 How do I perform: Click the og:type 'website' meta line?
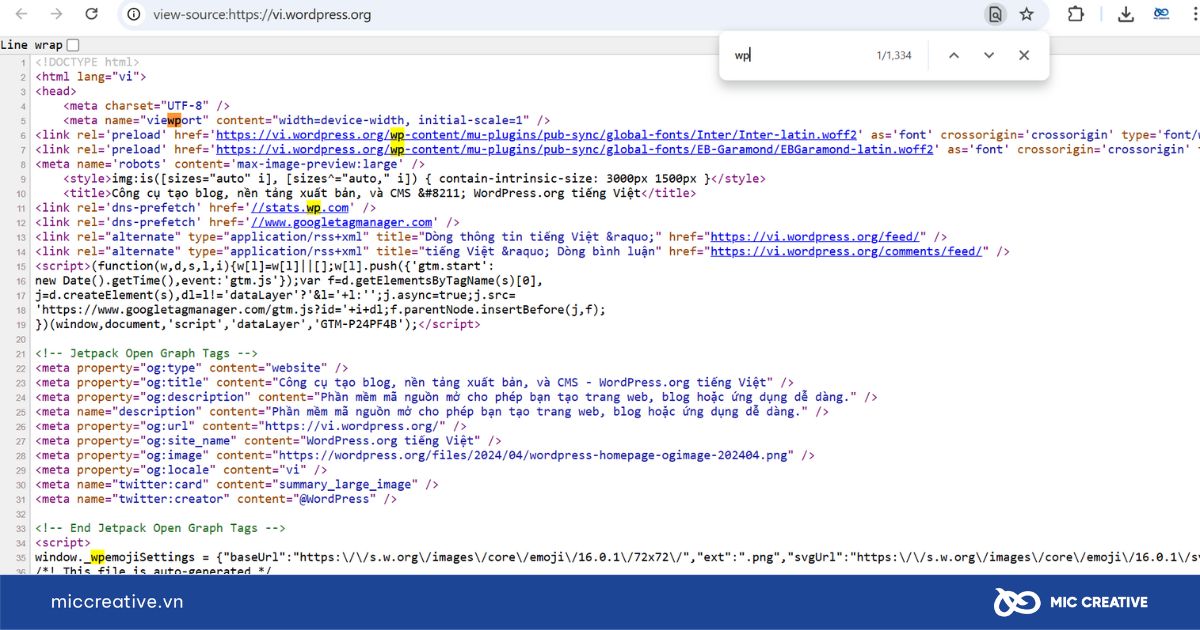pyautogui.click(x=192, y=368)
